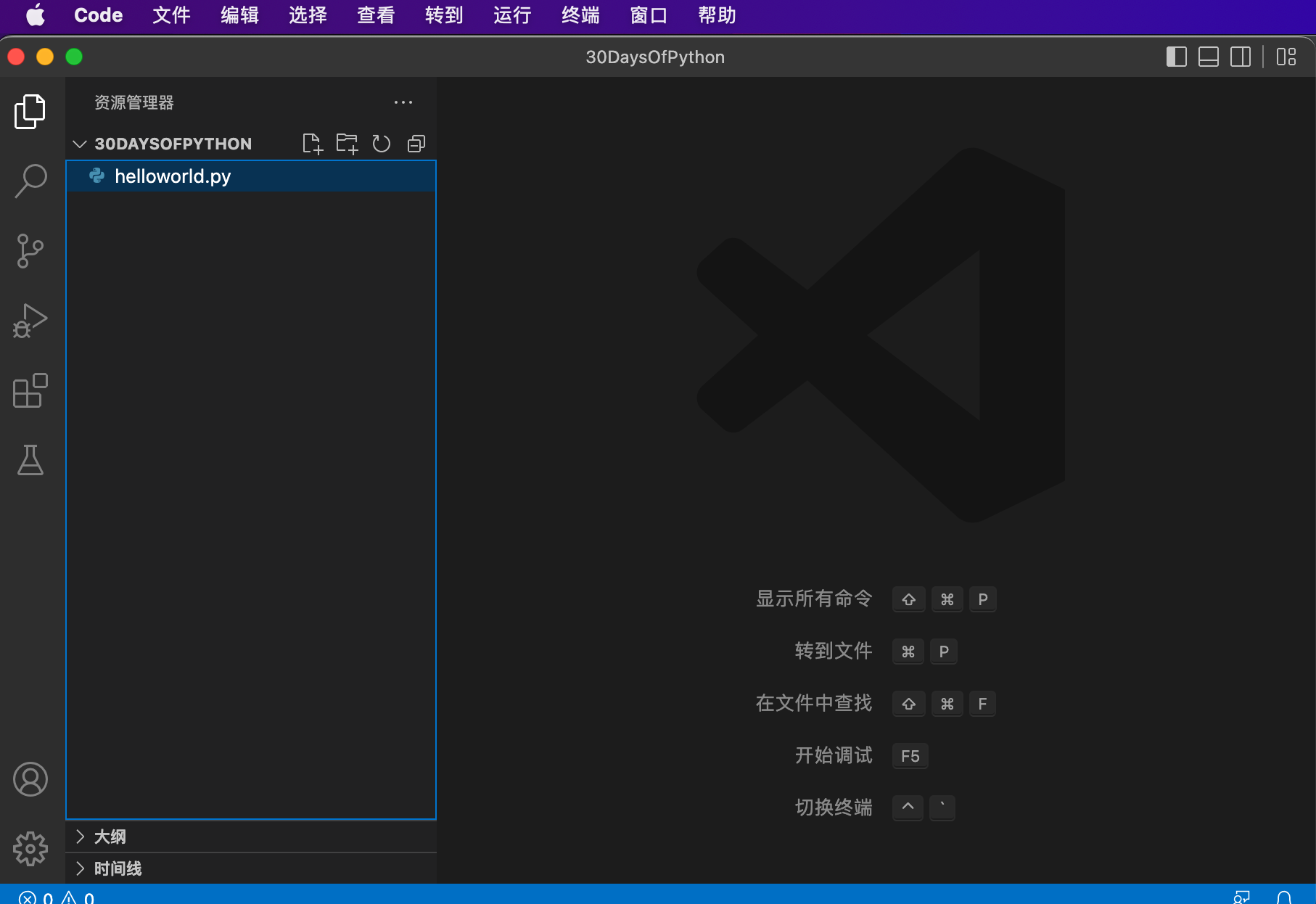Open the Source Control view

(x=30, y=251)
